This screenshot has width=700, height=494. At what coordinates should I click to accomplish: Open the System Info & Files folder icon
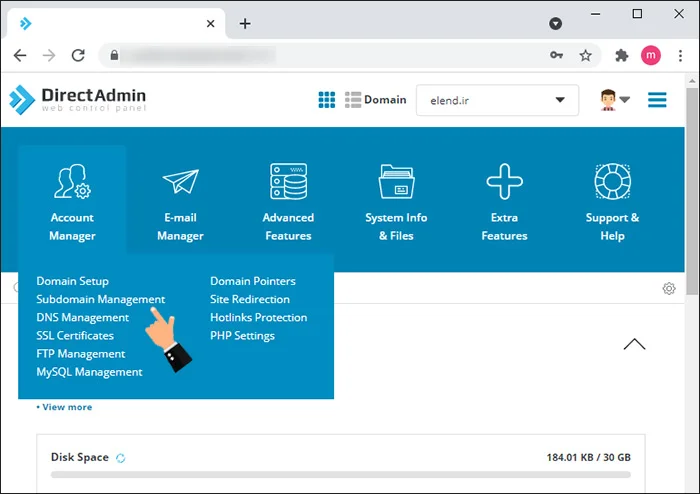(x=396, y=183)
